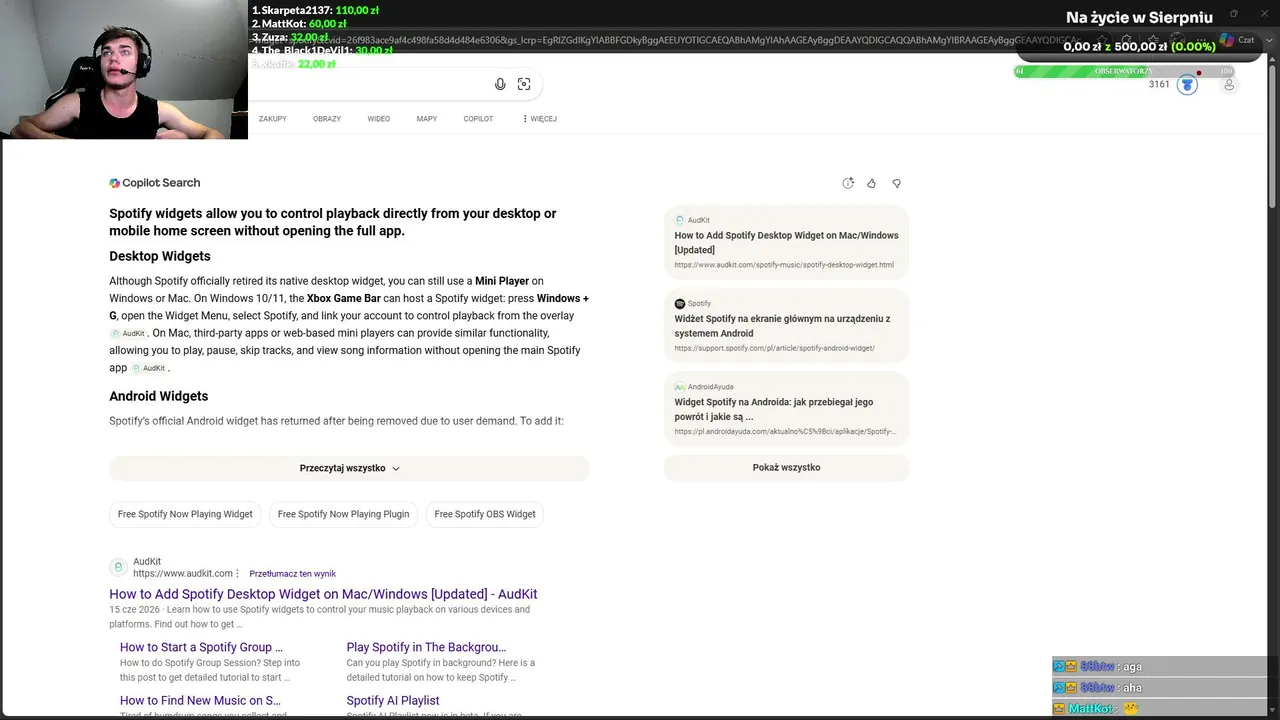Like the Copilot answer with thumbs up

point(871,183)
